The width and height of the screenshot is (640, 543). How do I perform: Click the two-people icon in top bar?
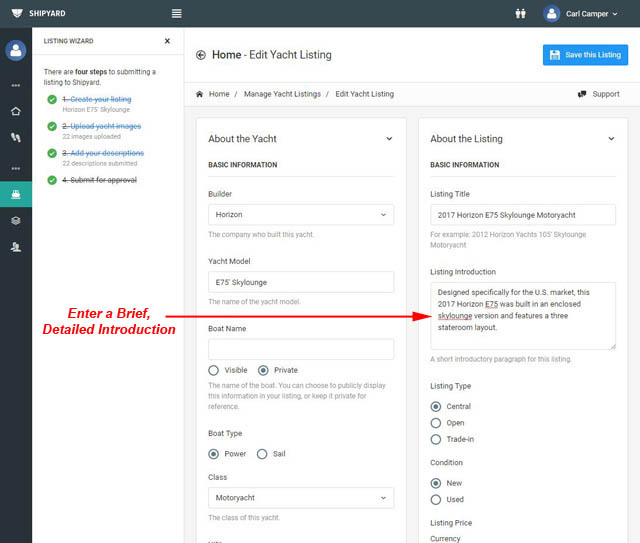pyautogui.click(x=520, y=14)
